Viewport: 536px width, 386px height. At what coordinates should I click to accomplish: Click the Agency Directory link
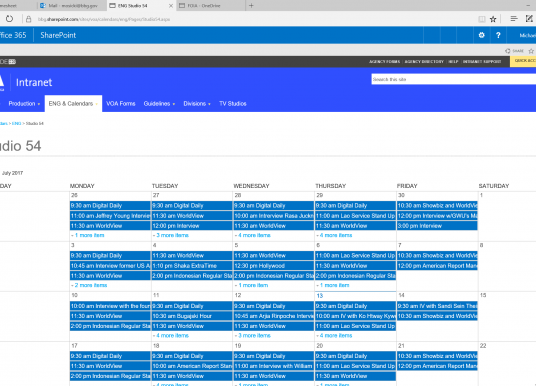click(x=424, y=62)
